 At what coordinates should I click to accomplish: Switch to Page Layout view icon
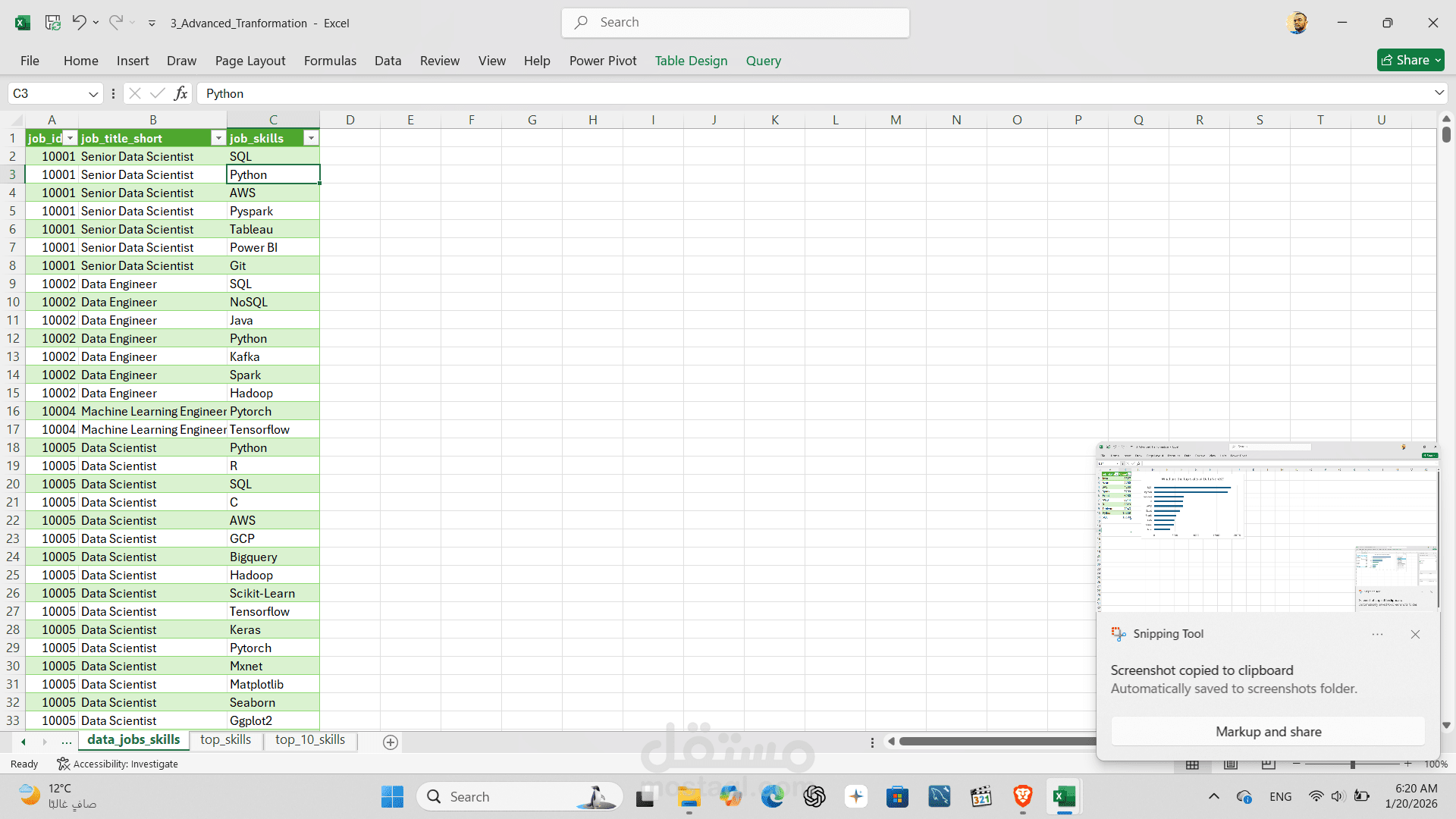coord(1231,764)
